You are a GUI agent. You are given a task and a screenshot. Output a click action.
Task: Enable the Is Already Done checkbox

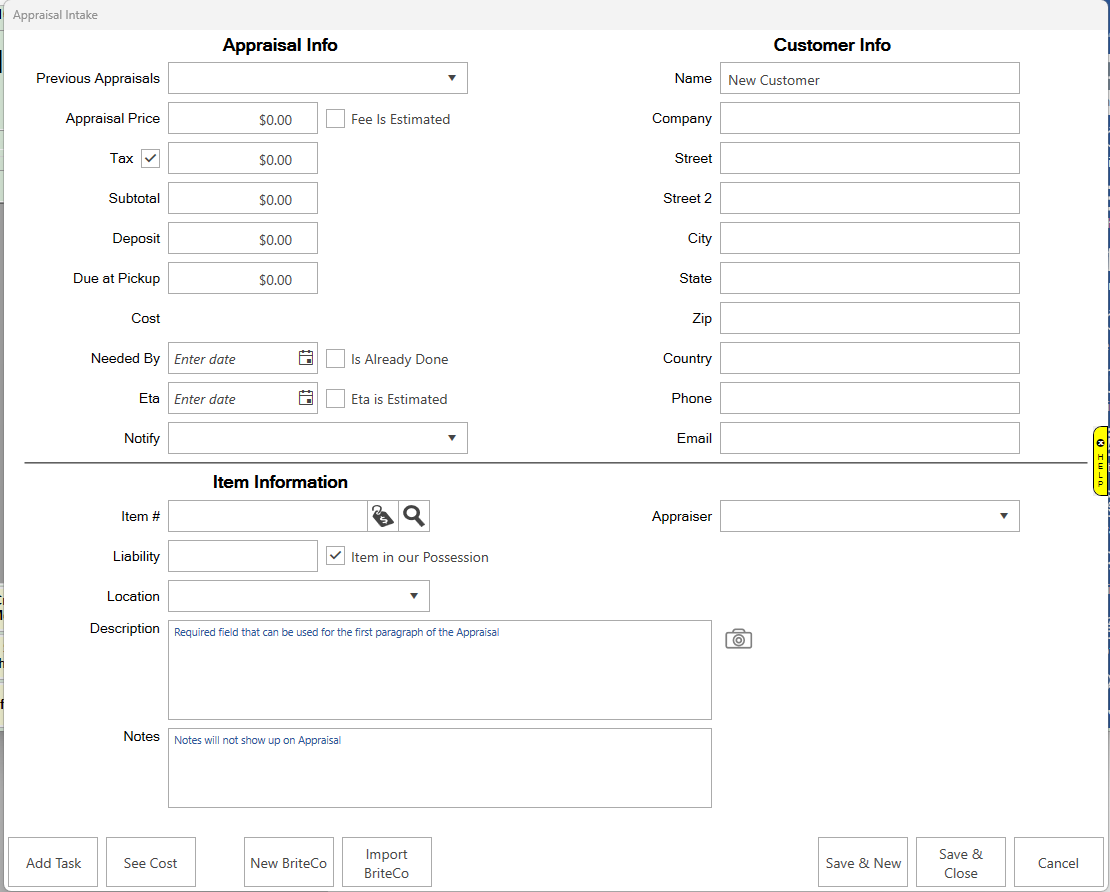click(x=336, y=359)
